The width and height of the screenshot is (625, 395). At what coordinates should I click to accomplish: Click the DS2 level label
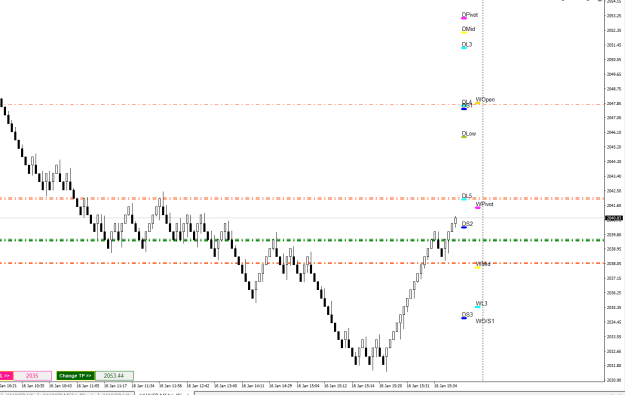(467, 224)
